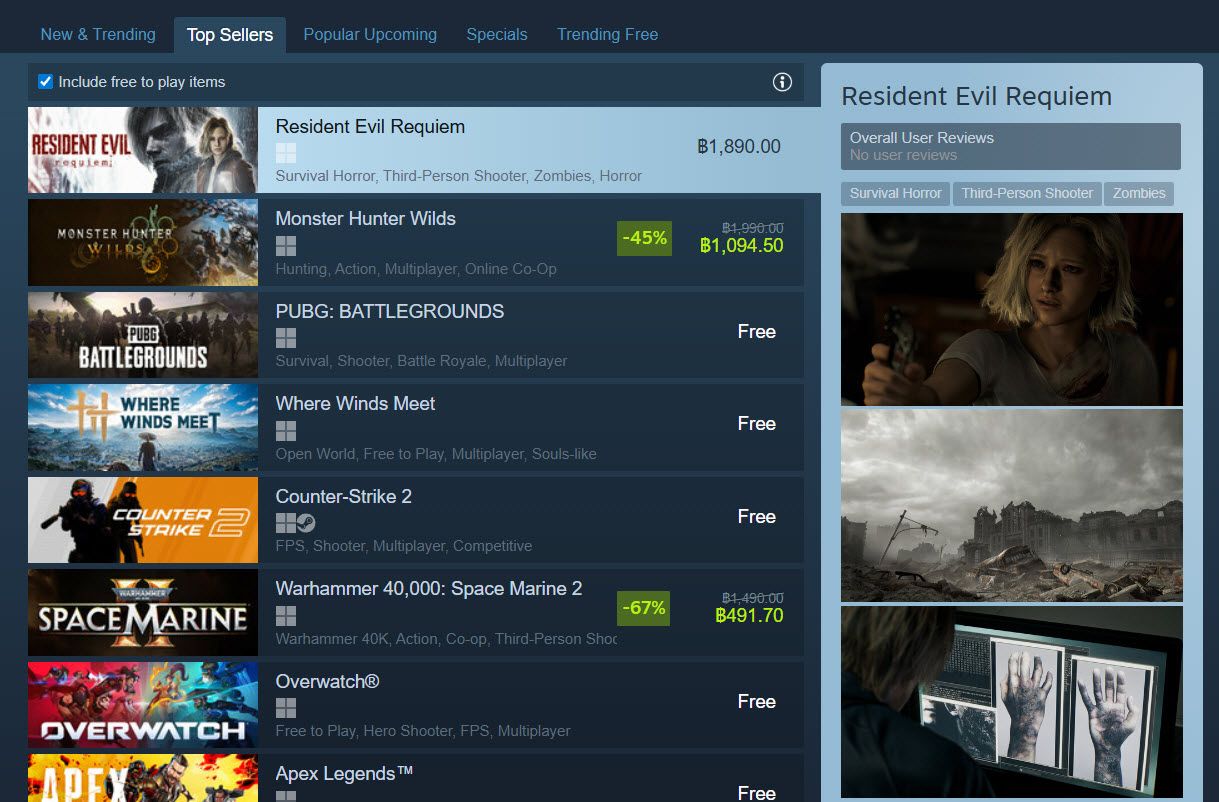Viewport: 1219px width, 802px height.
Task: Click the info icon beside free-to-play filter
Action: [x=782, y=82]
